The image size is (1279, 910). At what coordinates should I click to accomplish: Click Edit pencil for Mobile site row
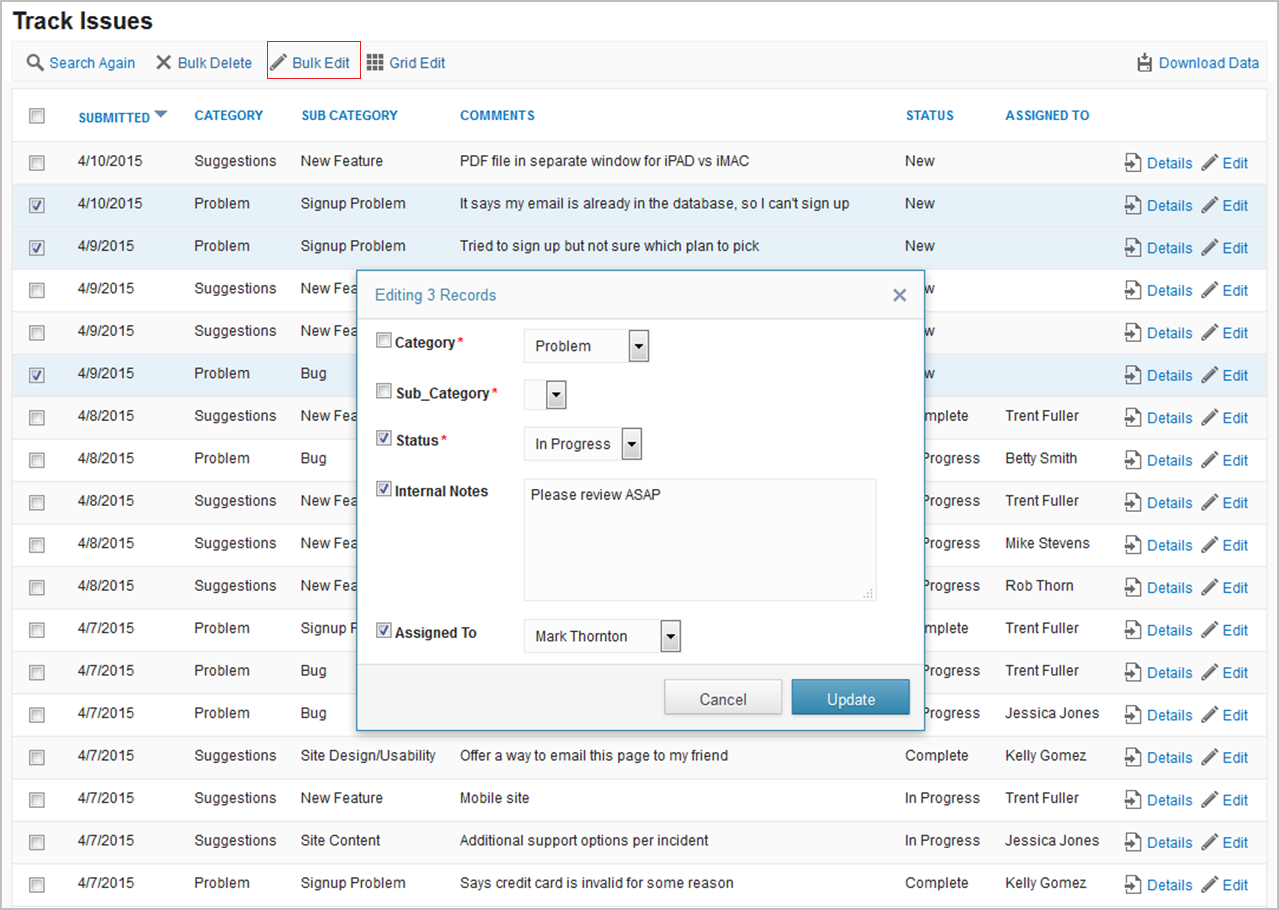(1210, 800)
